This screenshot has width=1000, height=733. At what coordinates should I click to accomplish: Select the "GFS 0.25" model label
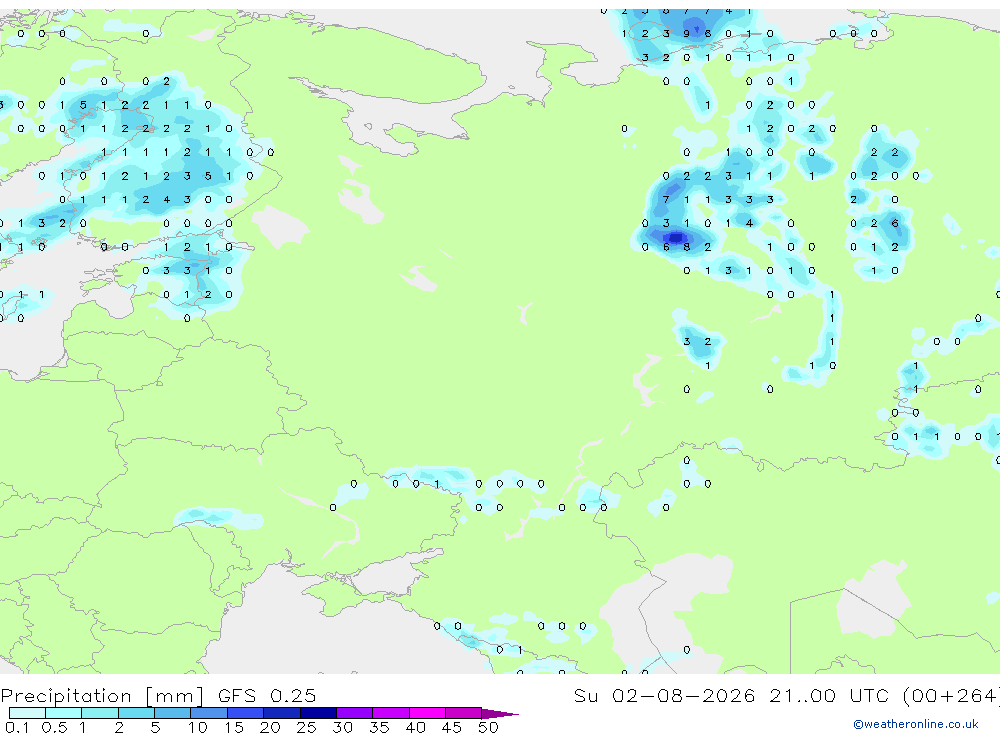pos(267,695)
